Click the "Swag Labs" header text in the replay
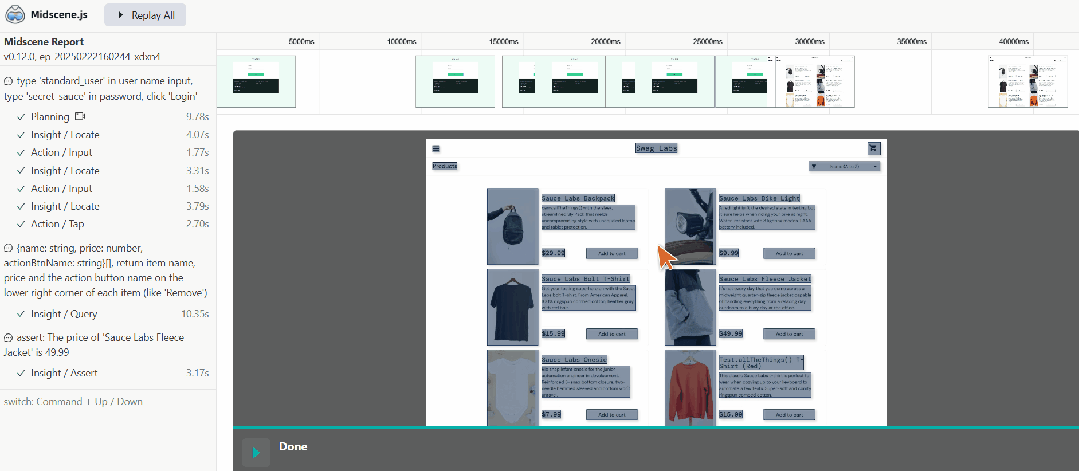Viewport: 1079px width, 471px height. [656, 149]
